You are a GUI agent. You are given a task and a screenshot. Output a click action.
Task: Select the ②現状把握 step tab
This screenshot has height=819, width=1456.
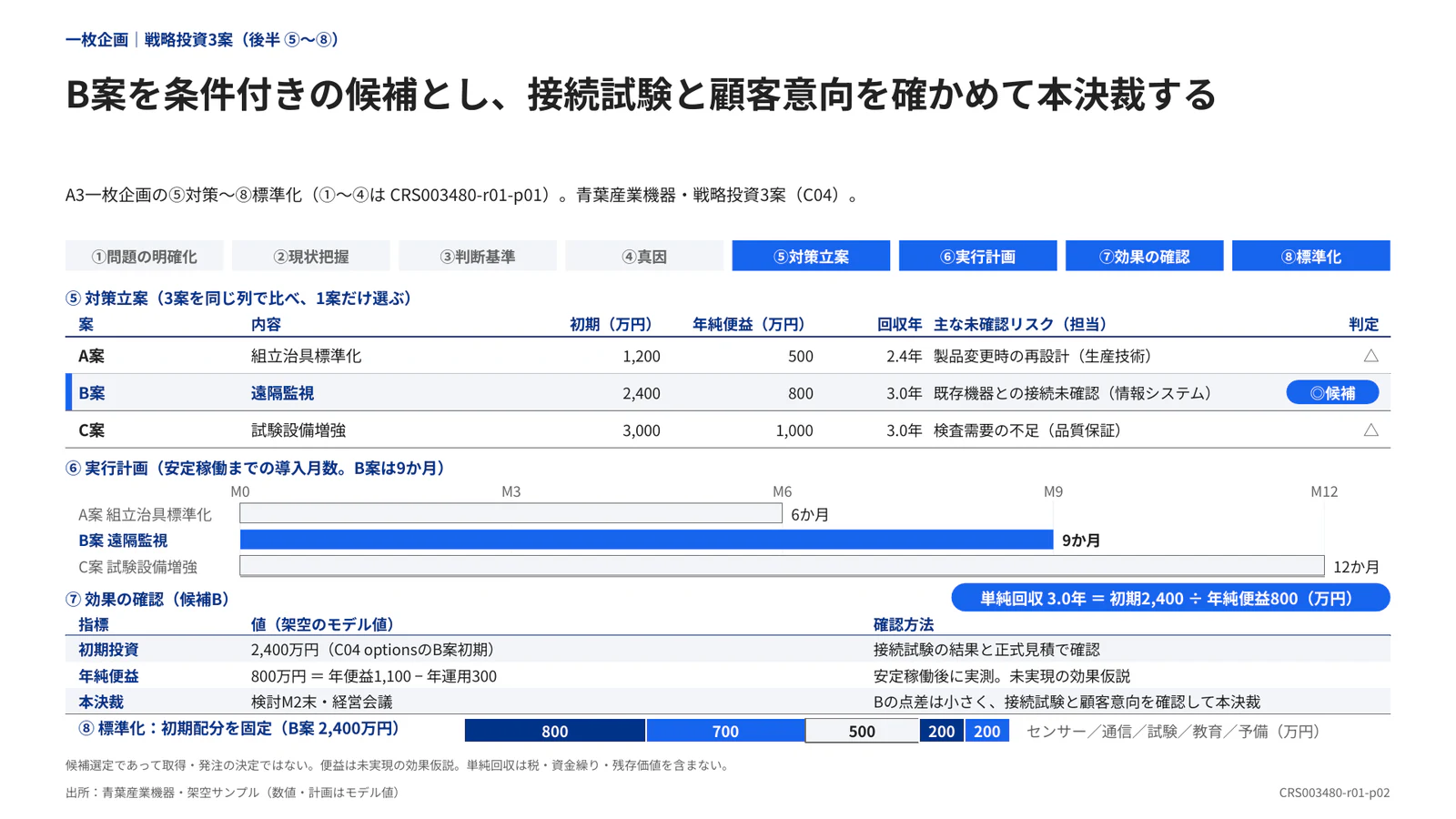pyautogui.click(x=310, y=256)
